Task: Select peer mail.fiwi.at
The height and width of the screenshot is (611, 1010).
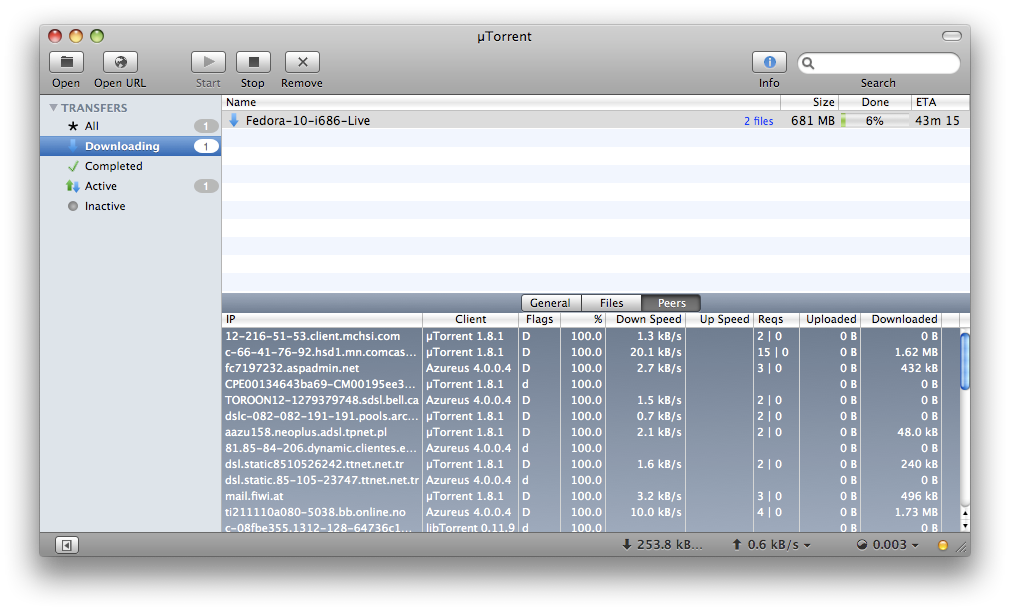Action: (x=254, y=496)
